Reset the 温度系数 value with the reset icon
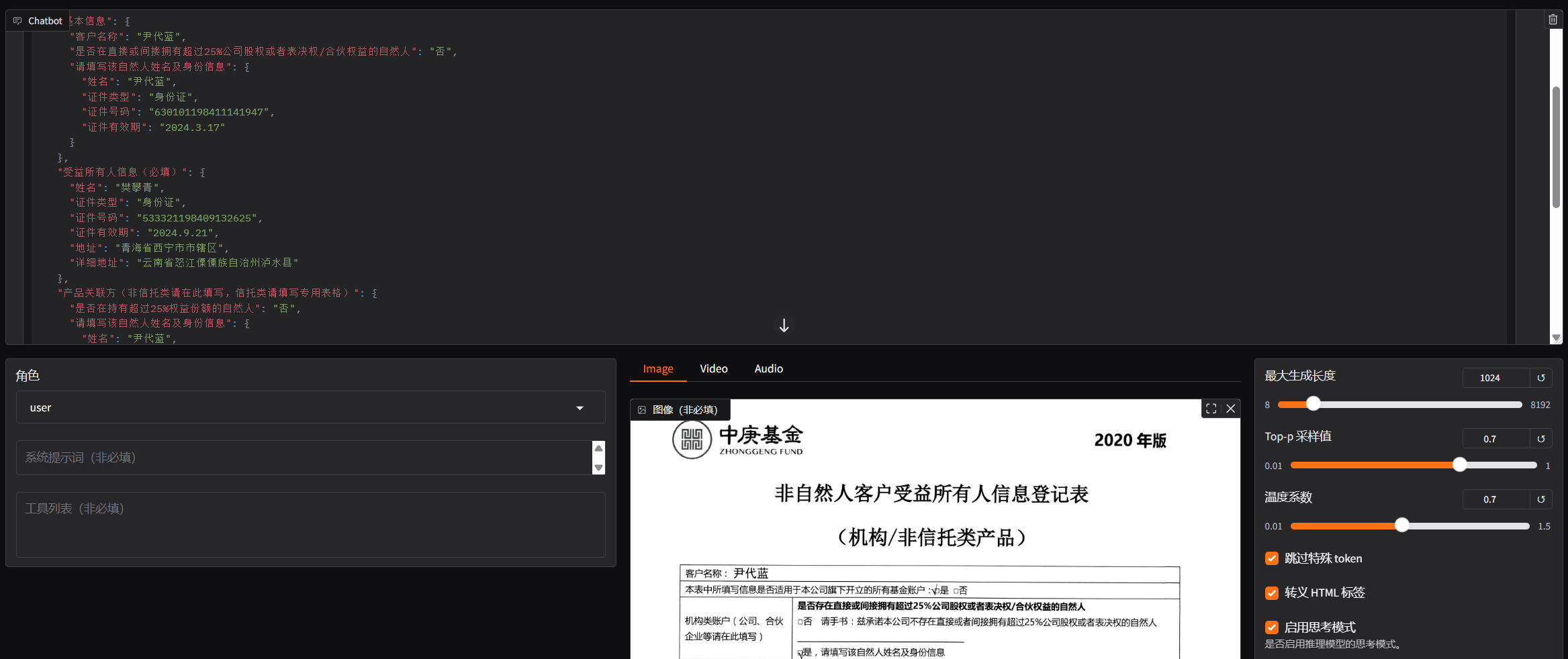1568x659 pixels. (1541, 499)
